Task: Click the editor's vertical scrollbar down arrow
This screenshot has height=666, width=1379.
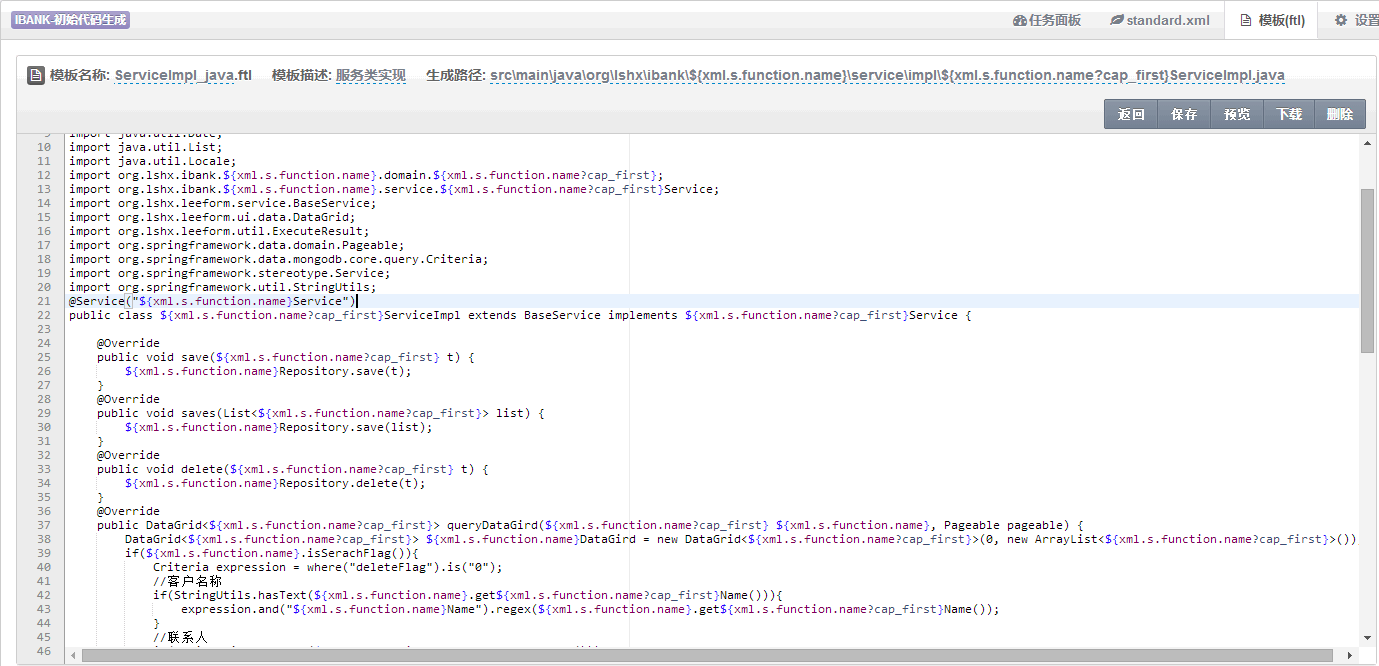Action: tap(1367, 638)
